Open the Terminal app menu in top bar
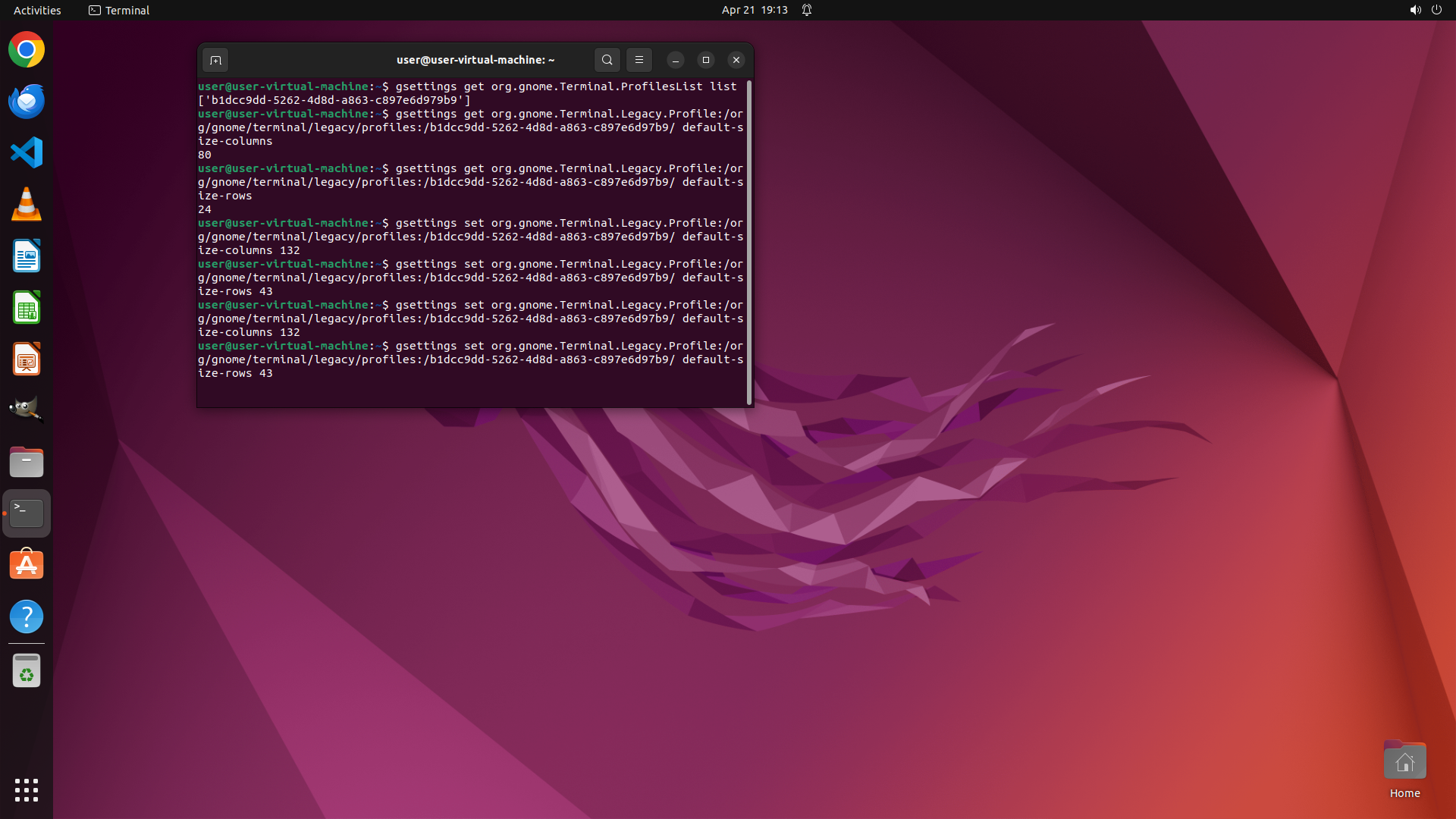 tap(119, 10)
